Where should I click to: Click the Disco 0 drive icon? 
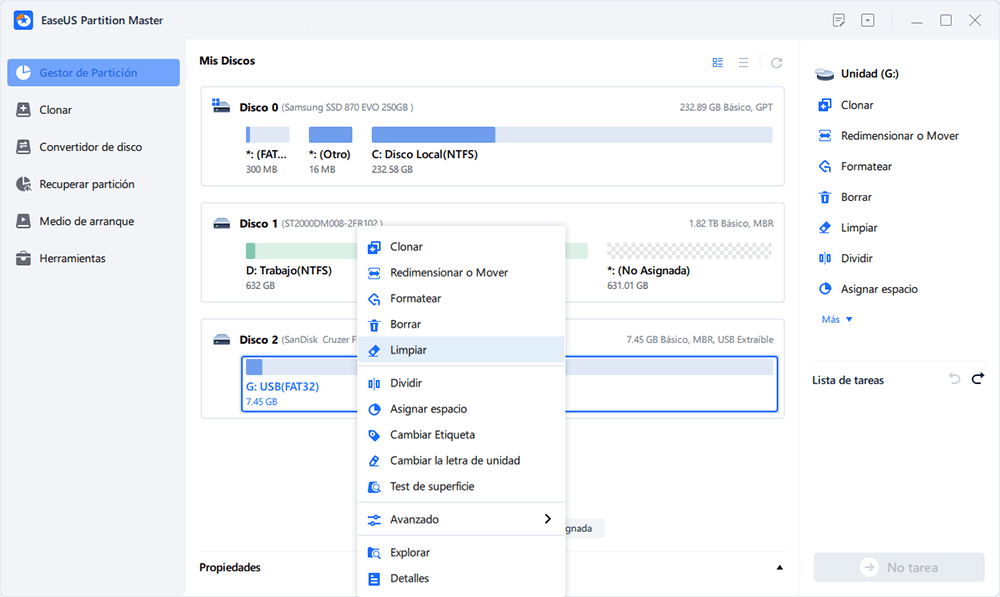[221, 107]
